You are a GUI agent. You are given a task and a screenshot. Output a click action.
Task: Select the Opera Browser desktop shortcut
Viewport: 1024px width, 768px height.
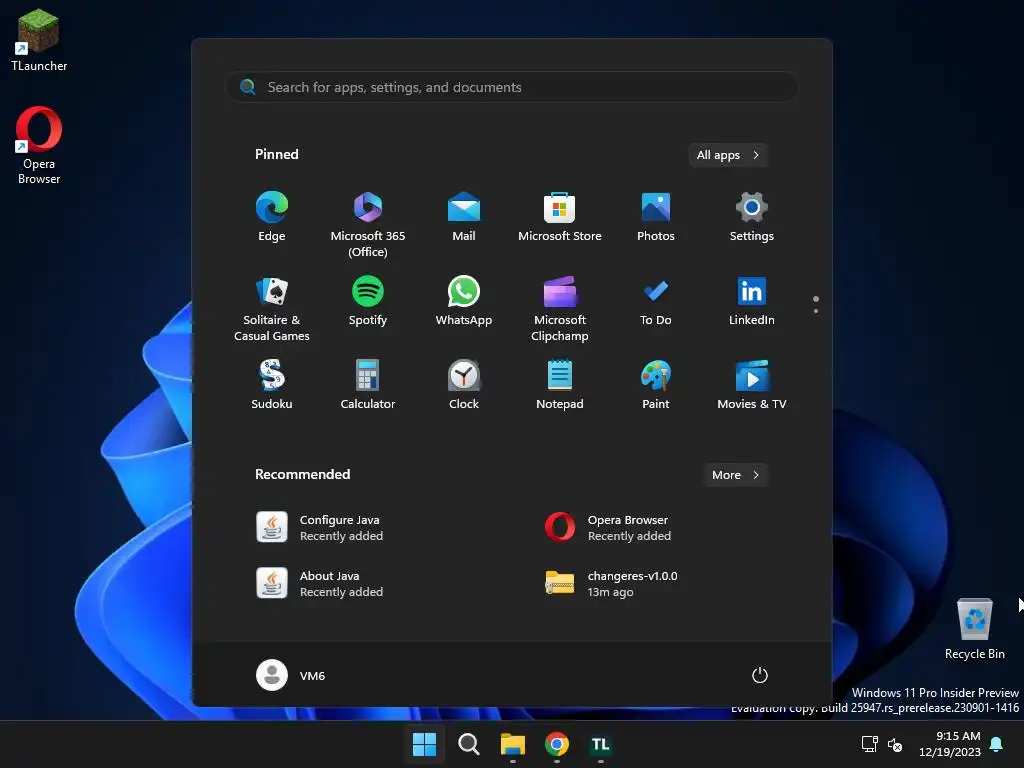(x=39, y=145)
